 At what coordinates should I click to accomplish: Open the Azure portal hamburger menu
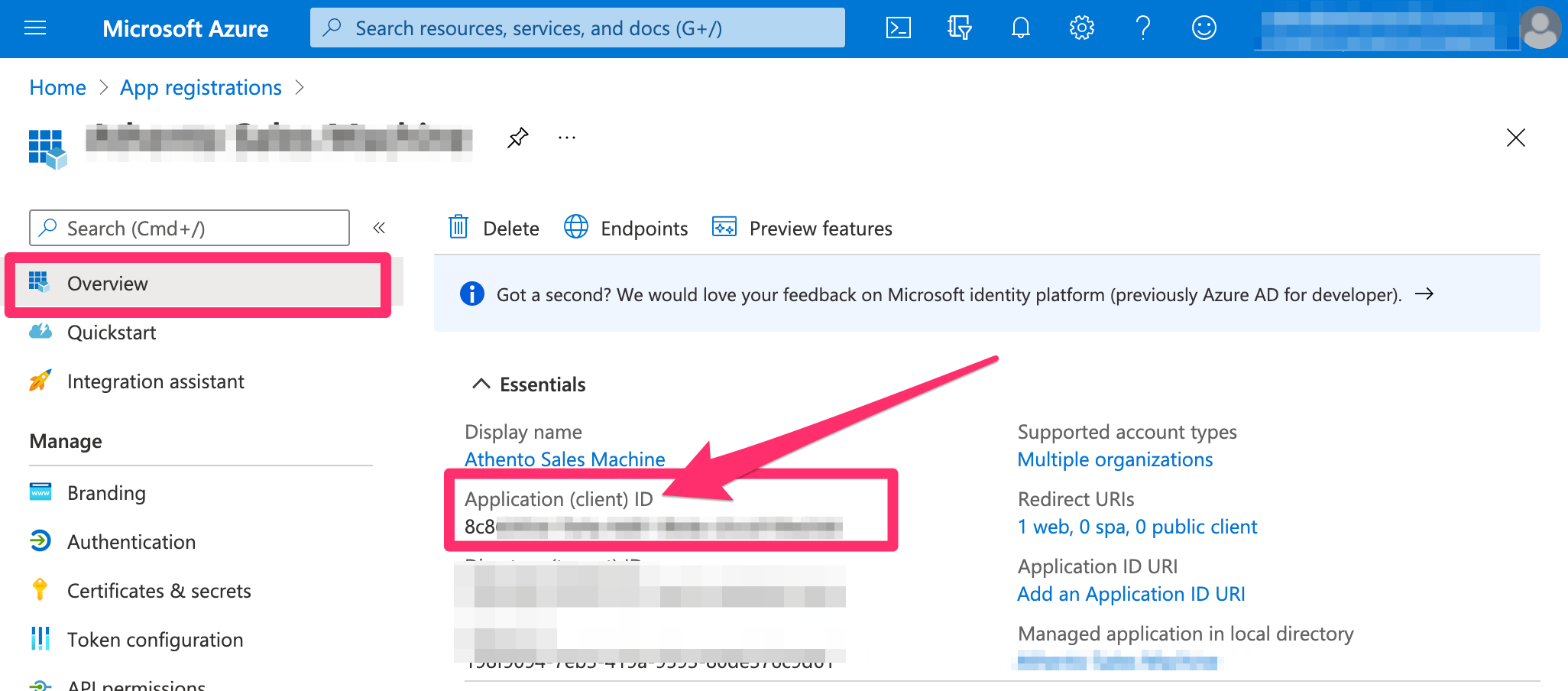tap(35, 28)
